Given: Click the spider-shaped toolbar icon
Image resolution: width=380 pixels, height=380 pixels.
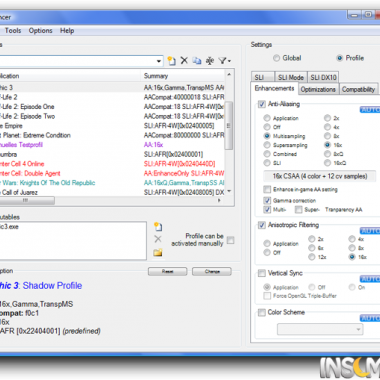Looking at the screenshot, I should (x=210, y=61).
